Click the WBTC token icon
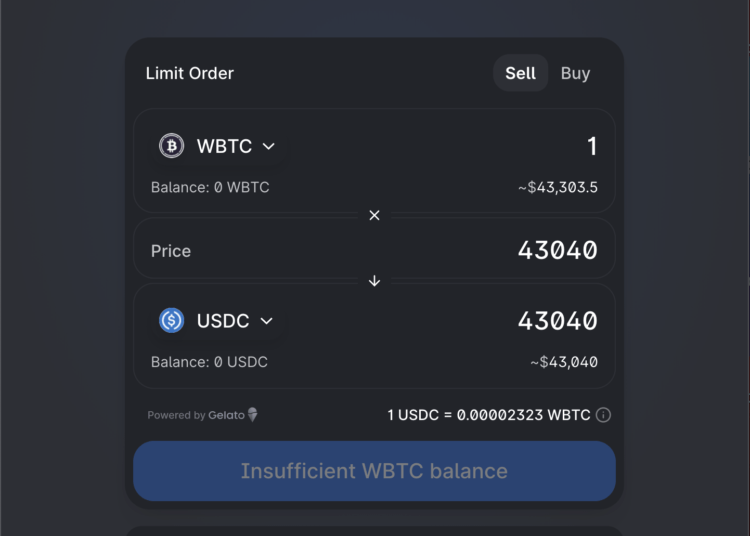This screenshot has width=750, height=536. (172, 146)
